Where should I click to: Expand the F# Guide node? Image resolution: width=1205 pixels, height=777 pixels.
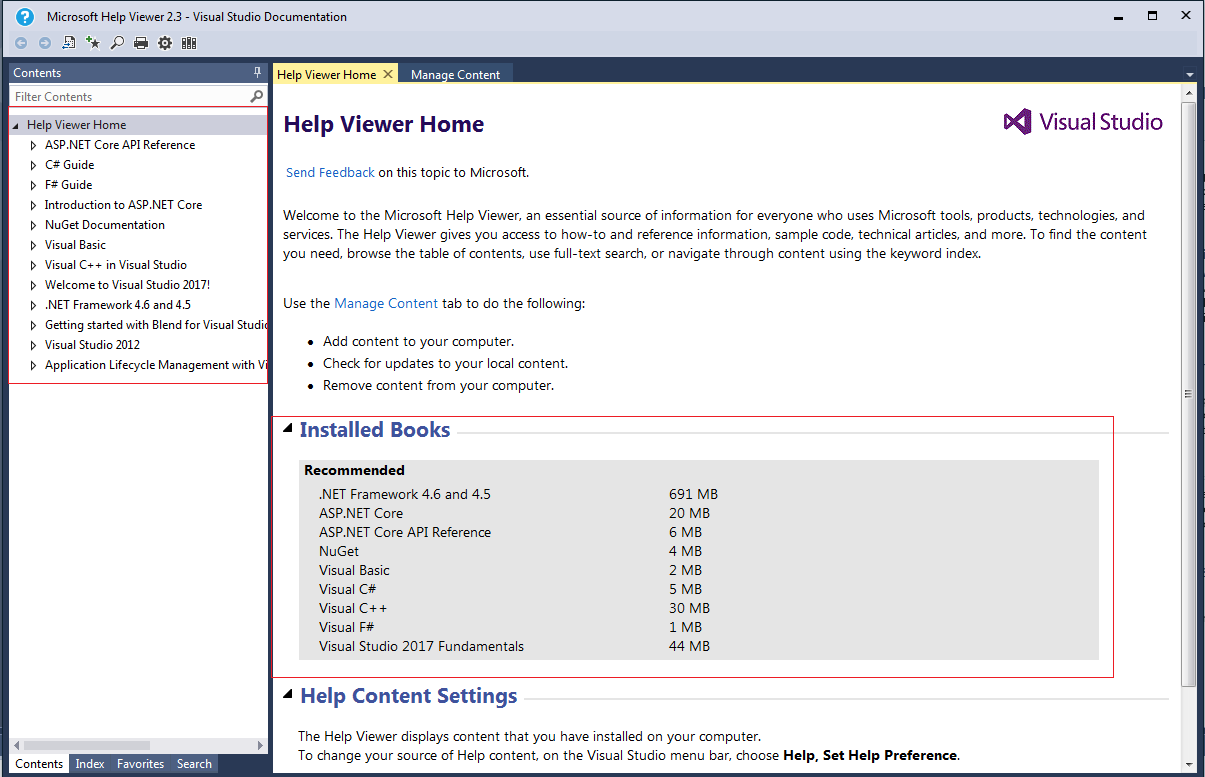33,185
